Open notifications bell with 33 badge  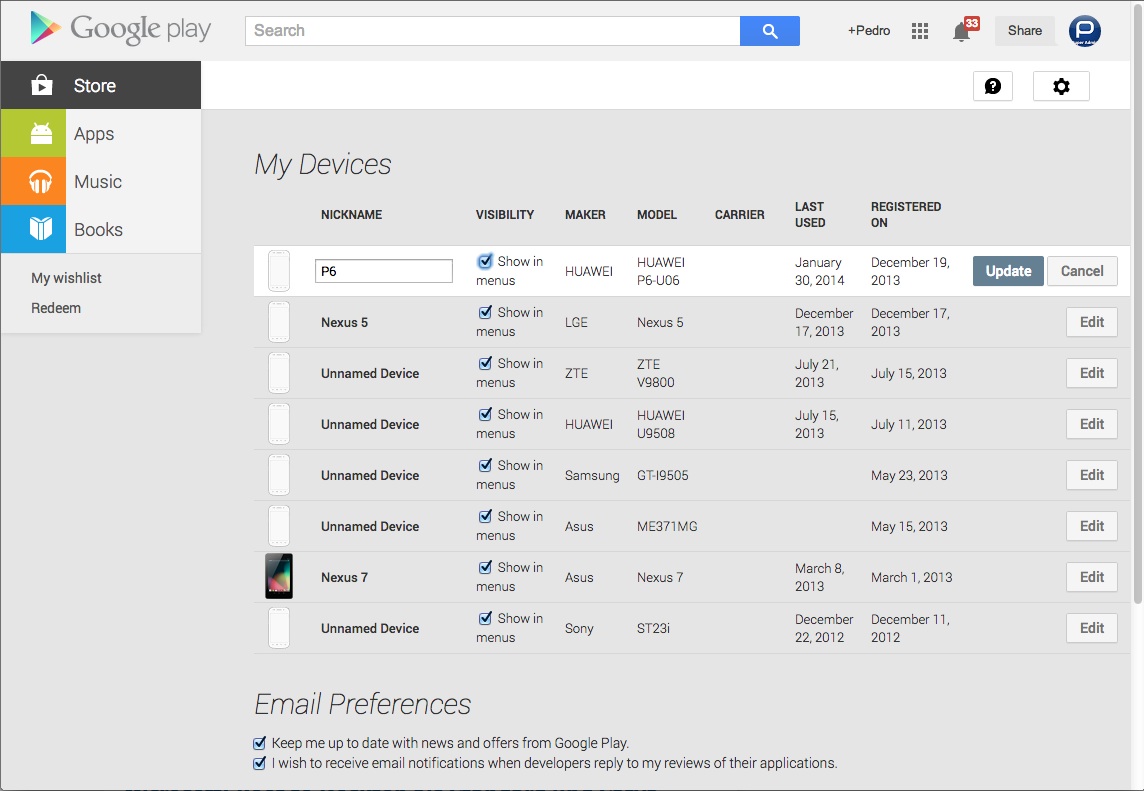(x=964, y=30)
